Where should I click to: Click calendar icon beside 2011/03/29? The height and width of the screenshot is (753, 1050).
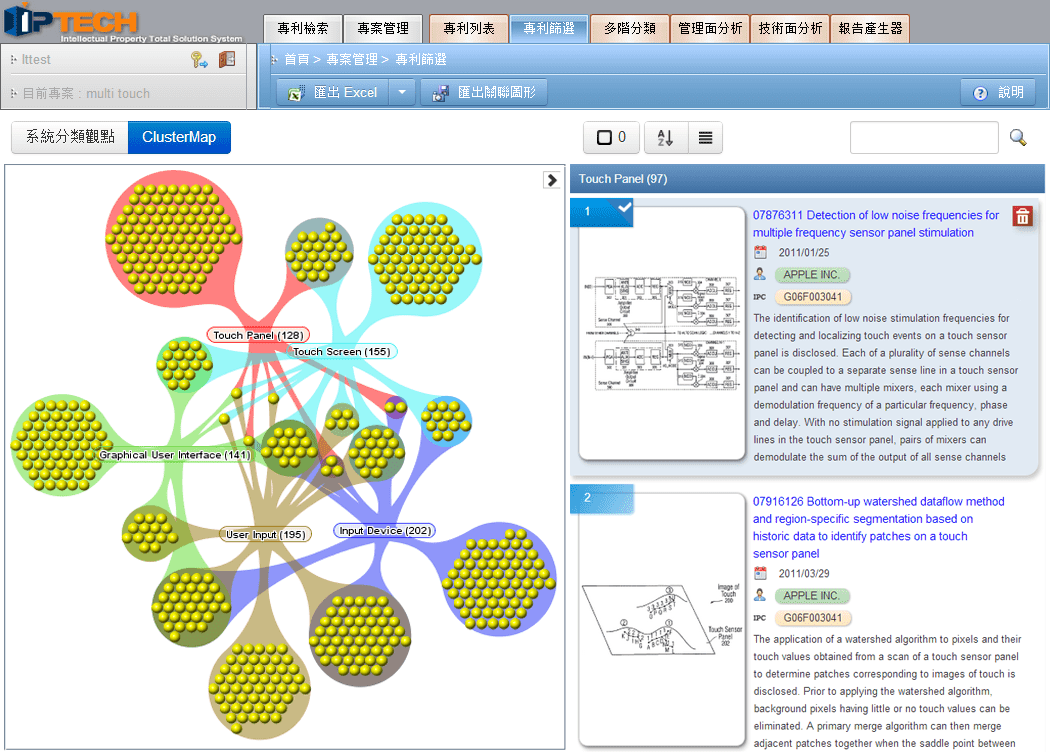pos(760,573)
